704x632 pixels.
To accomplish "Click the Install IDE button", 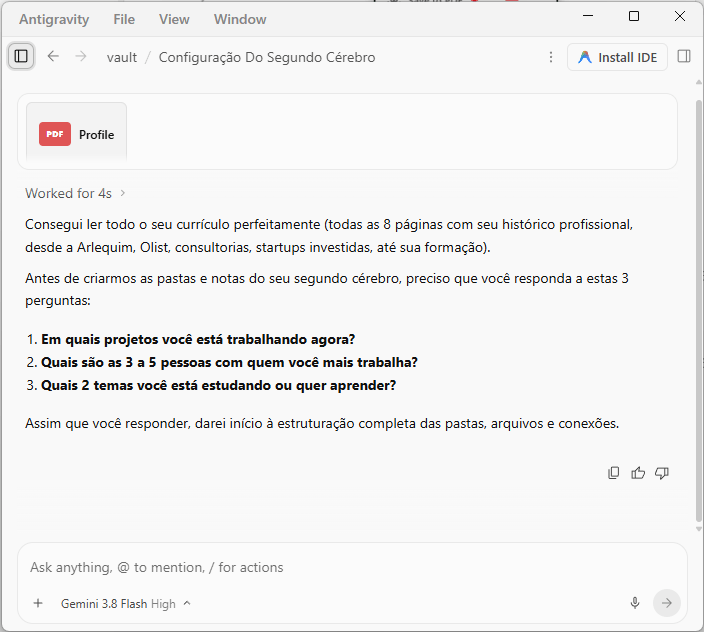I will (617, 57).
